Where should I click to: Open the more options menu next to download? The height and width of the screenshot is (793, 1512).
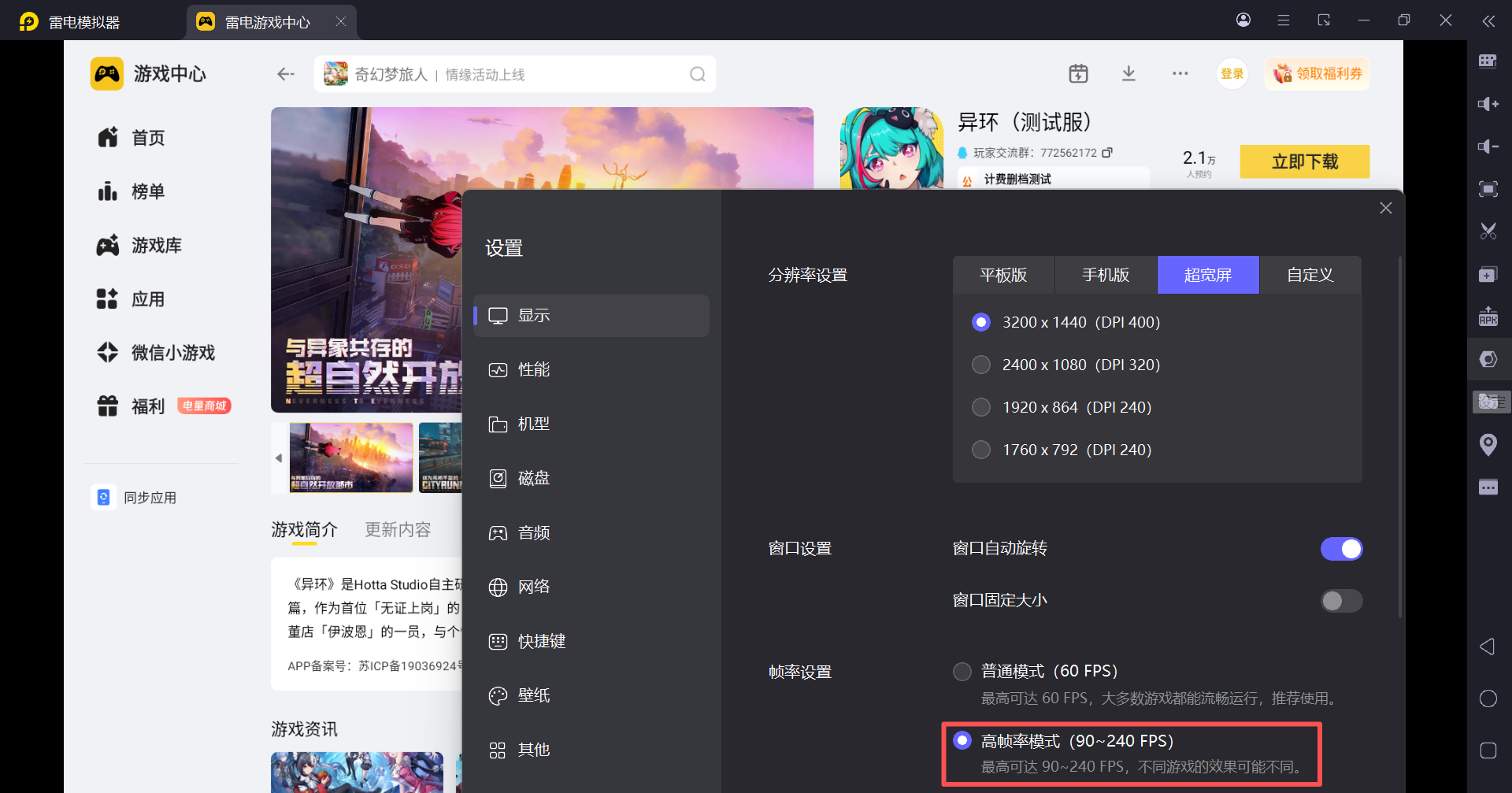coord(1180,73)
